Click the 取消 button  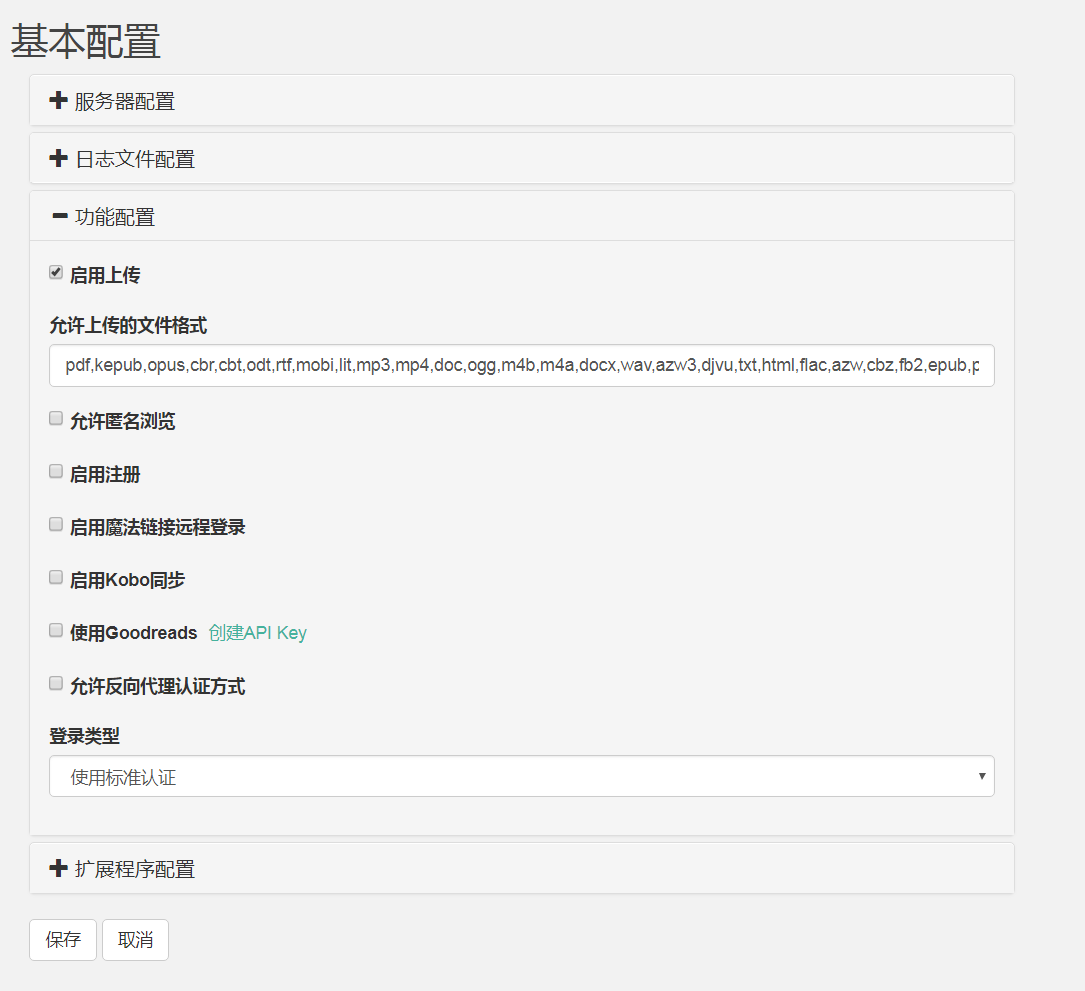coord(134,939)
